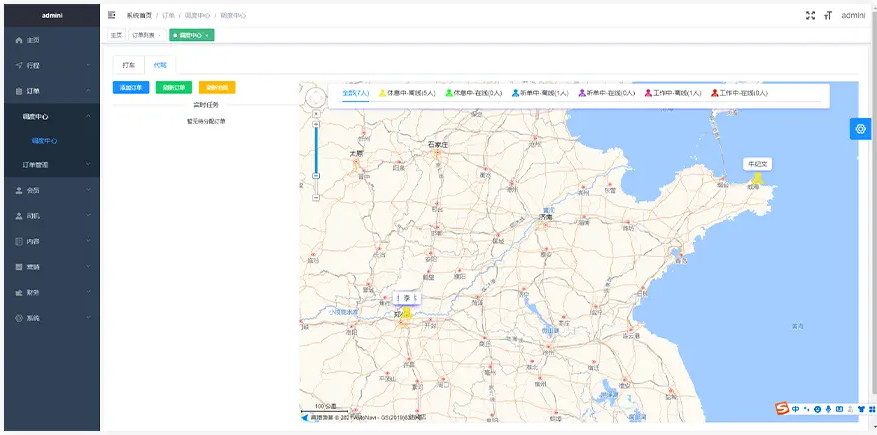The image size is (877, 435).
Task: Click the green 刷新订单 button
Action: (174, 88)
